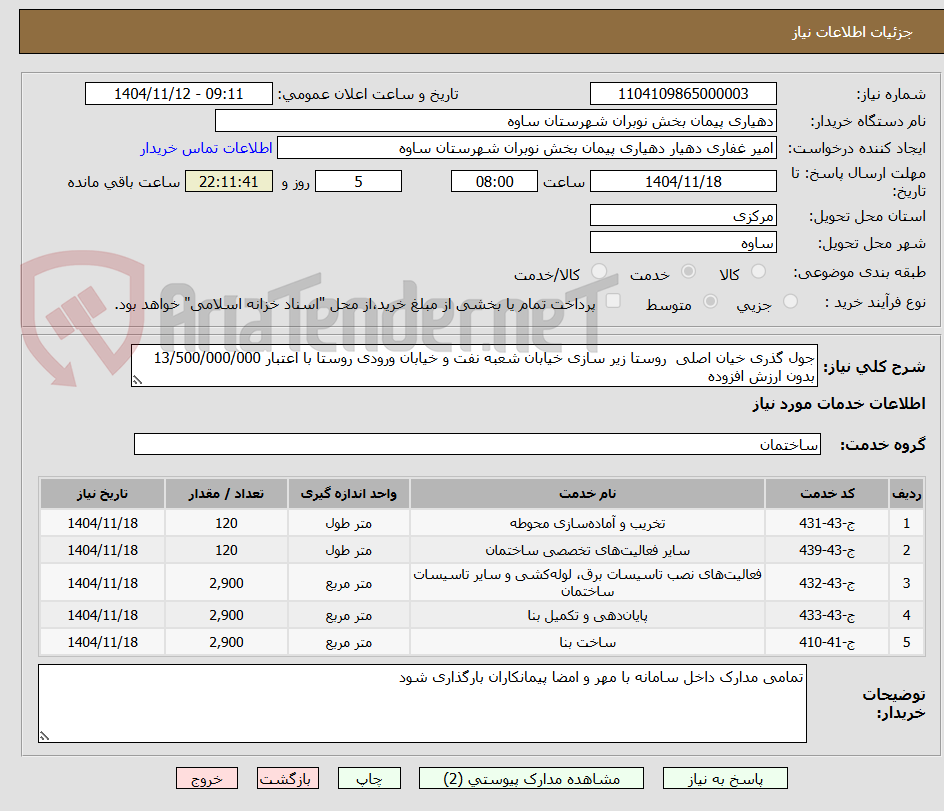Click the نام خدمت column header
The image size is (944, 811).
click(588, 494)
